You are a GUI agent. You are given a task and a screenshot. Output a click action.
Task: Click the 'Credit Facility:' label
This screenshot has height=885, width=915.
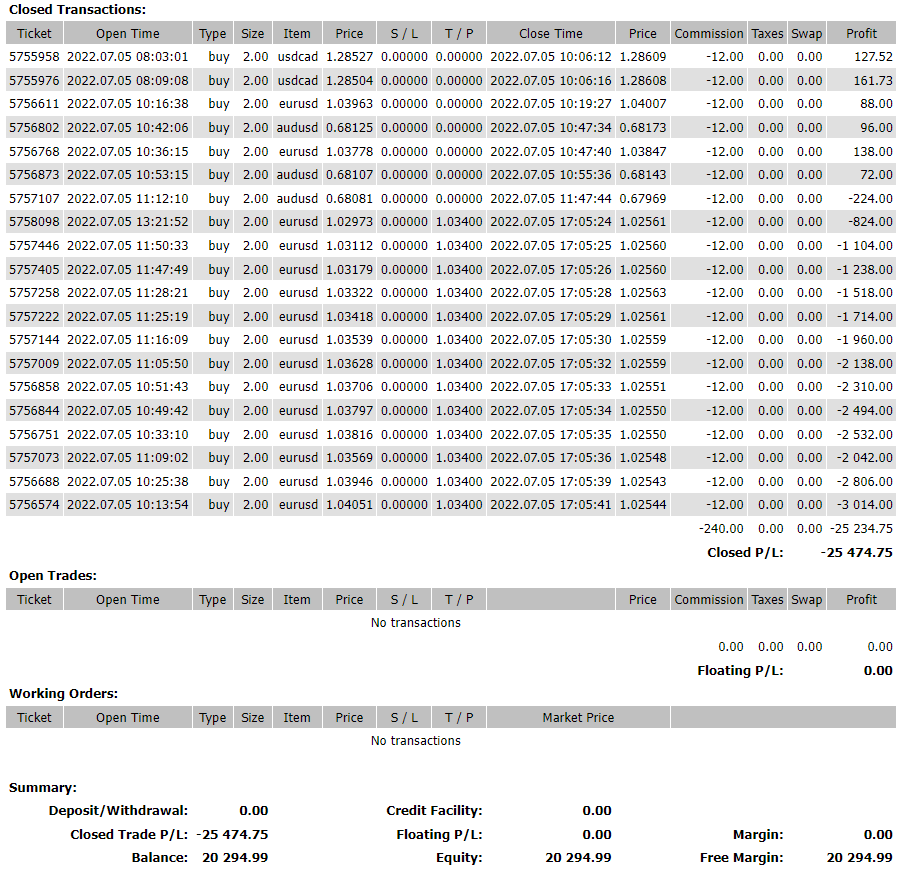(434, 811)
